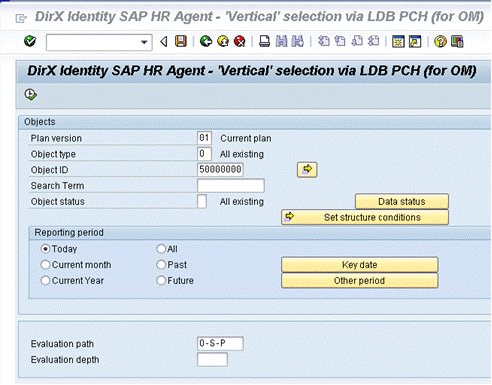Click the Execute clock icon
Viewport: 492px width, 385px height.
click(30, 95)
